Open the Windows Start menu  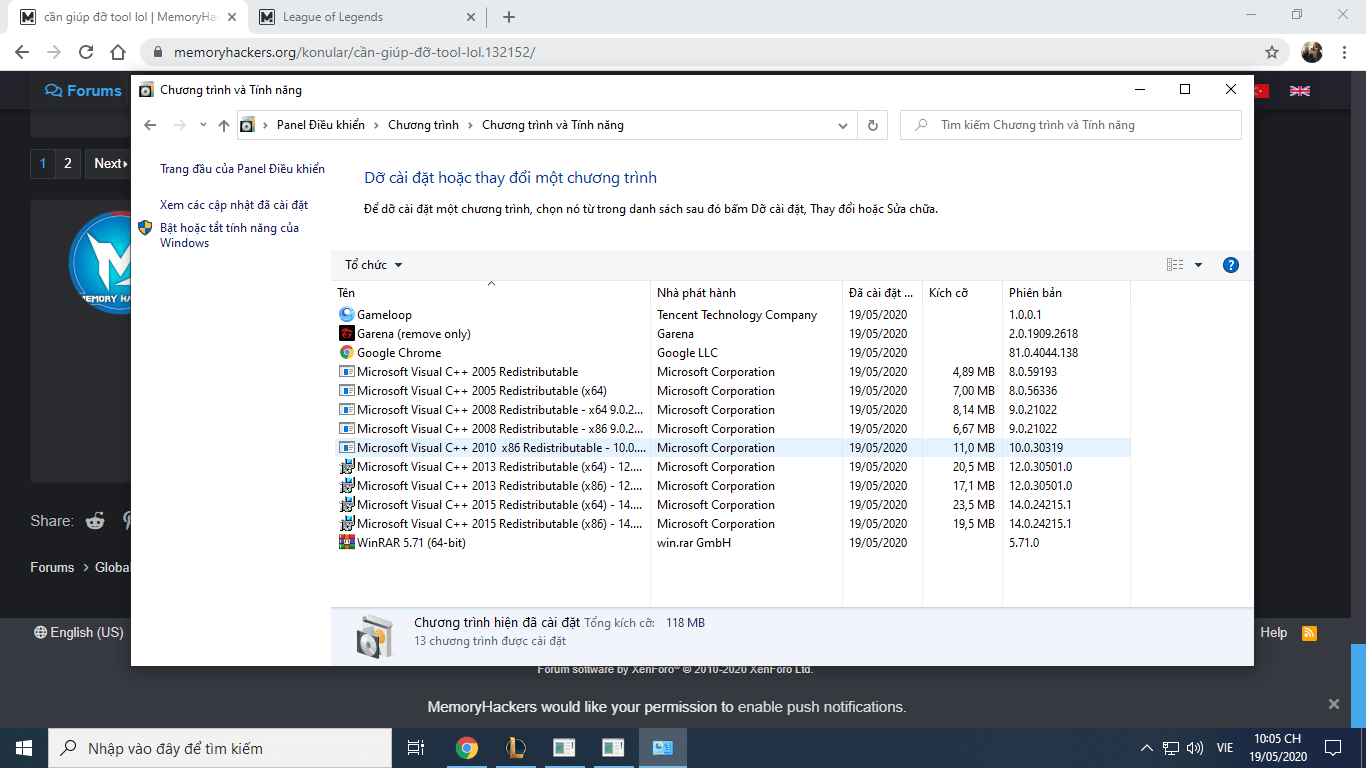click(24, 748)
